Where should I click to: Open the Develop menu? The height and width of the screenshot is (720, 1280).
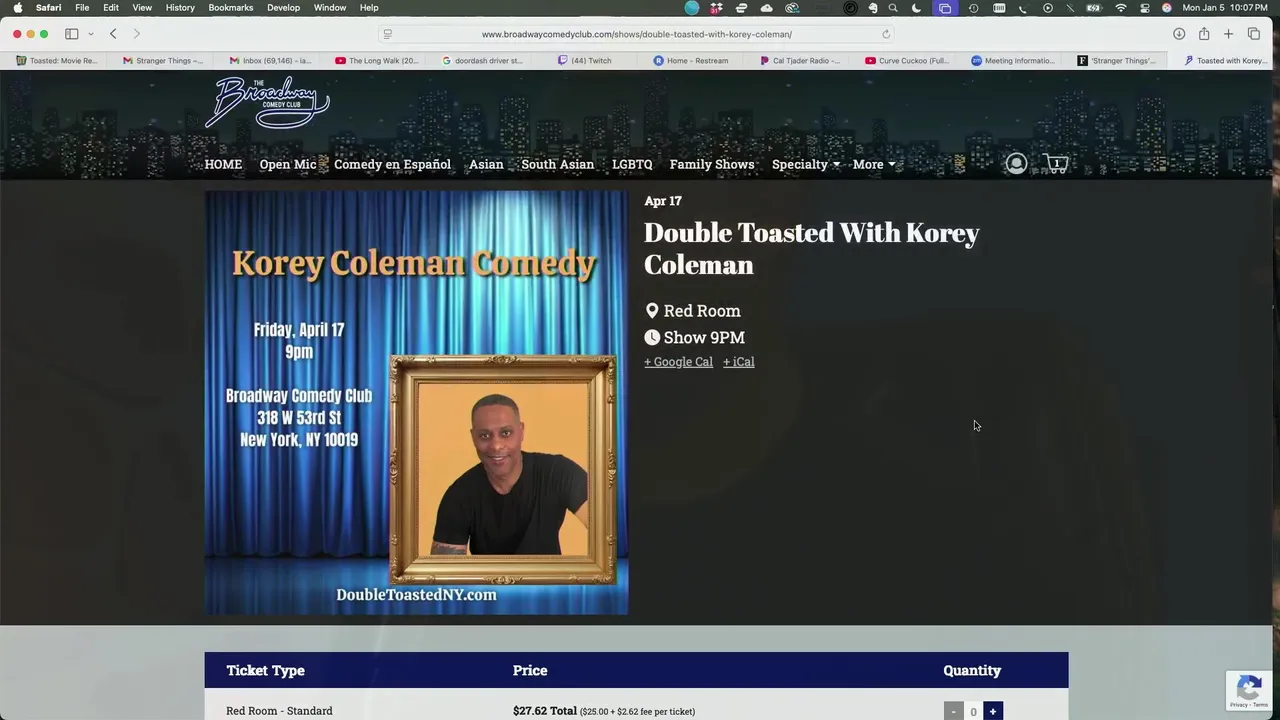point(283,8)
